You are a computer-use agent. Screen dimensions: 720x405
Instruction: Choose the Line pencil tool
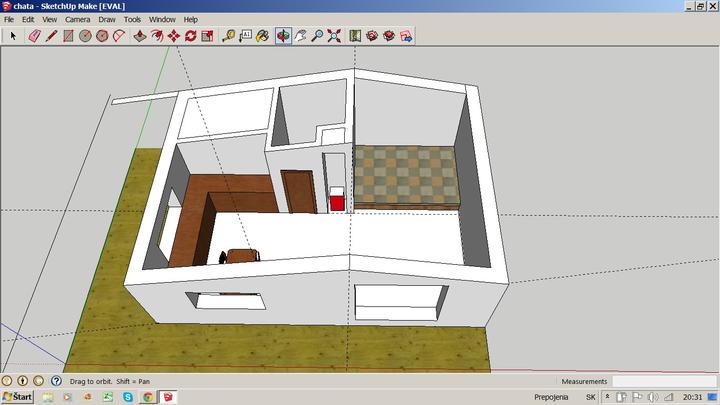(x=50, y=36)
